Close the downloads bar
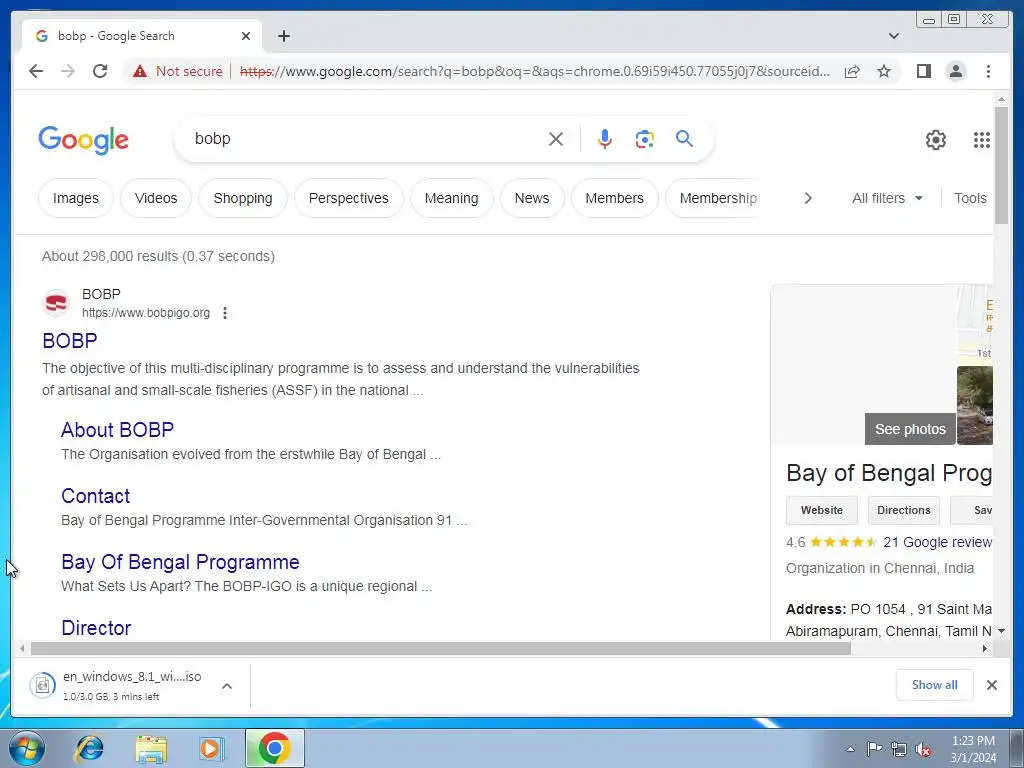The height and width of the screenshot is (768, 1024). [991, 684]
